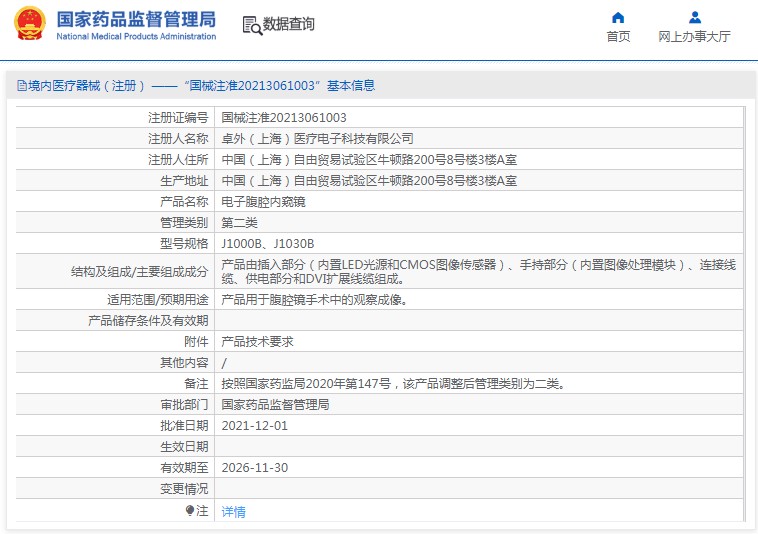The image size is (758, 534).
Task: Select the 生产地址 address value
Action: click(x=369, y=181)
